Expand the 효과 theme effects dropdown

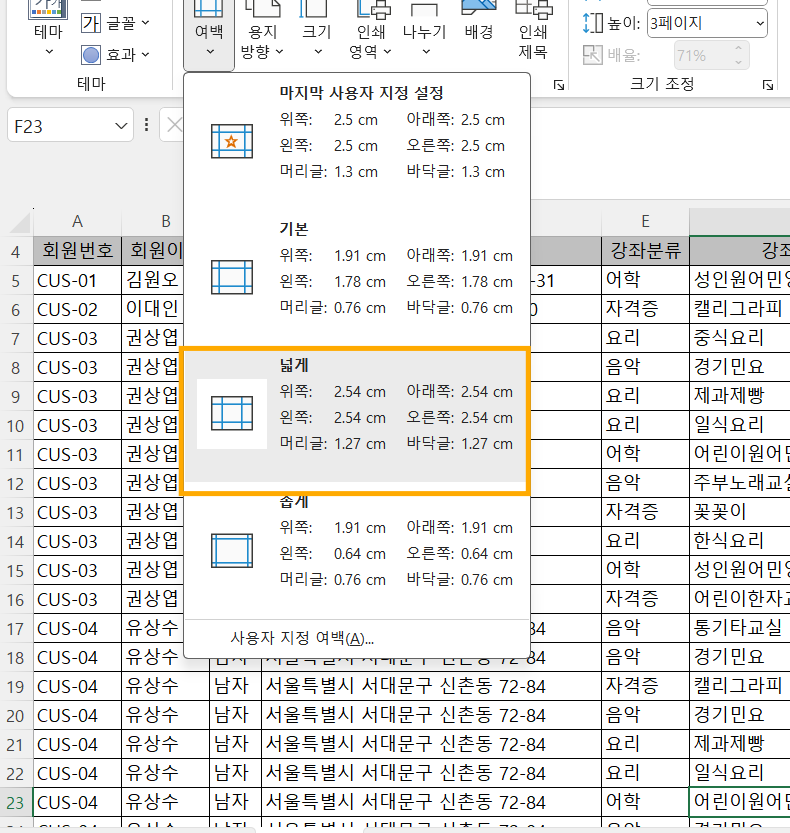click(116, 55)
